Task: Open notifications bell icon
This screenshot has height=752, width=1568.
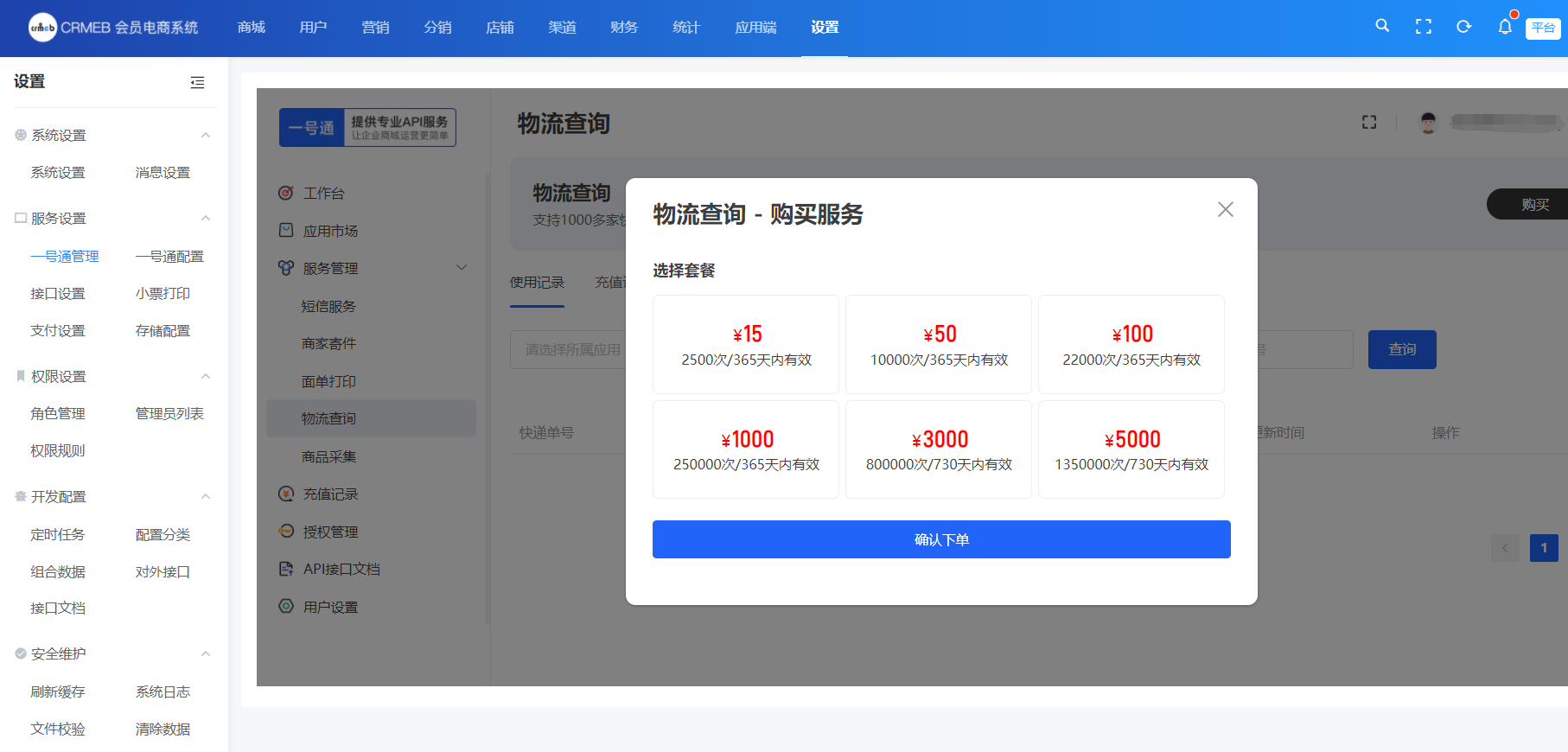Action: (1505, 27)
